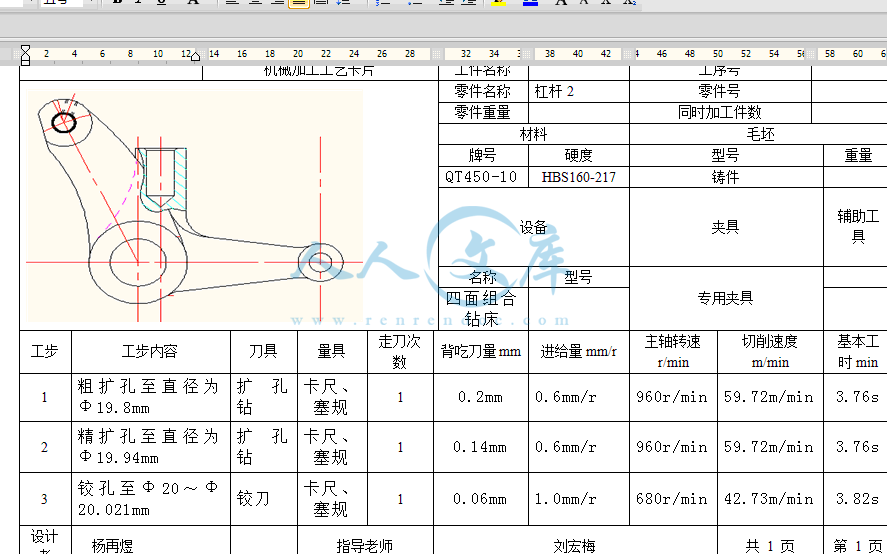Click the '牌号' cell
Viewport: 887px width, 554px height.
tap(483, 156)
